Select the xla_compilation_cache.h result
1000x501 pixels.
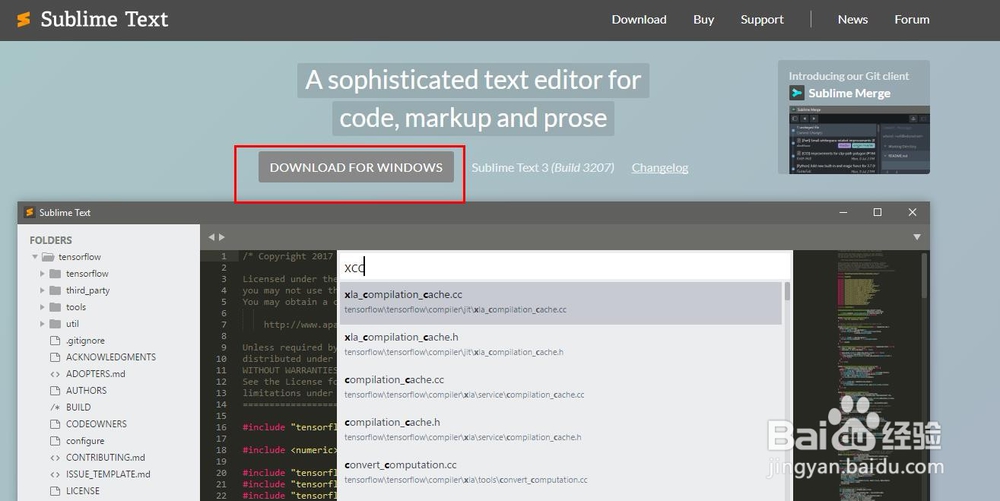coord(561,345)
